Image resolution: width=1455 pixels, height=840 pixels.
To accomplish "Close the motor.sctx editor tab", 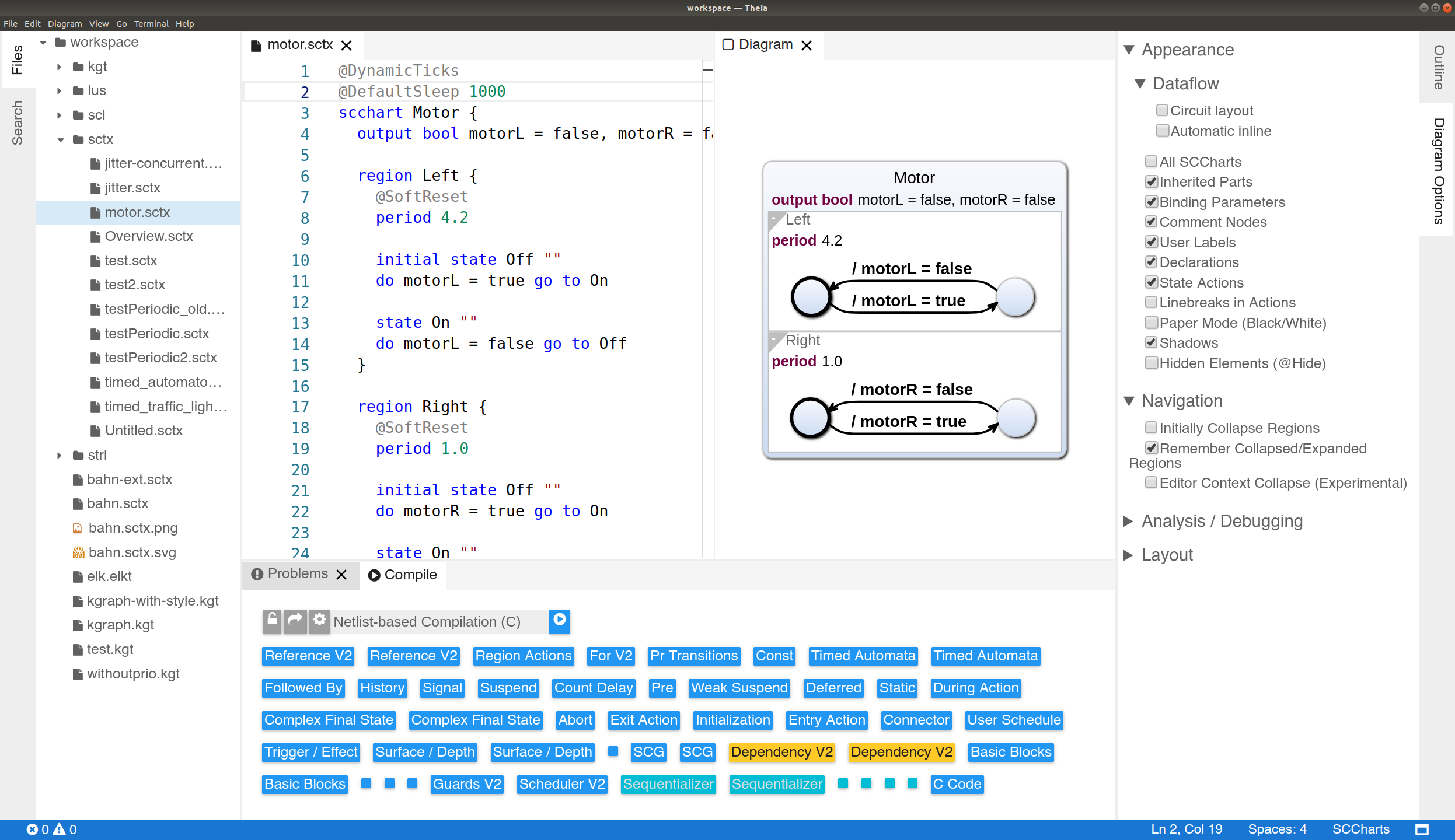I will [x=347, y=45].
